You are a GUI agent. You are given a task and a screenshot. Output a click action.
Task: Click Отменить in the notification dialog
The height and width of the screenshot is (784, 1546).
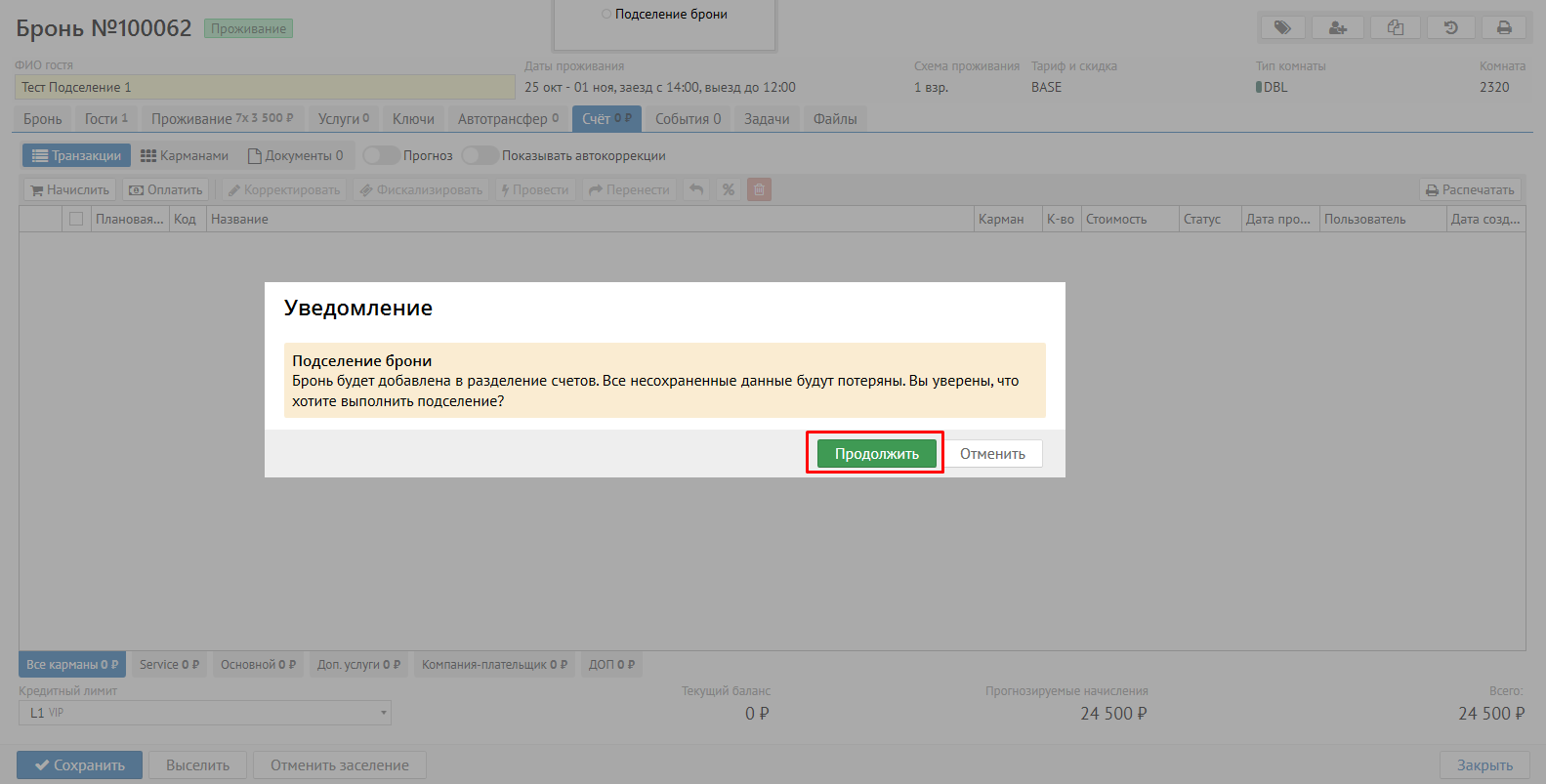tap(992, 453)
